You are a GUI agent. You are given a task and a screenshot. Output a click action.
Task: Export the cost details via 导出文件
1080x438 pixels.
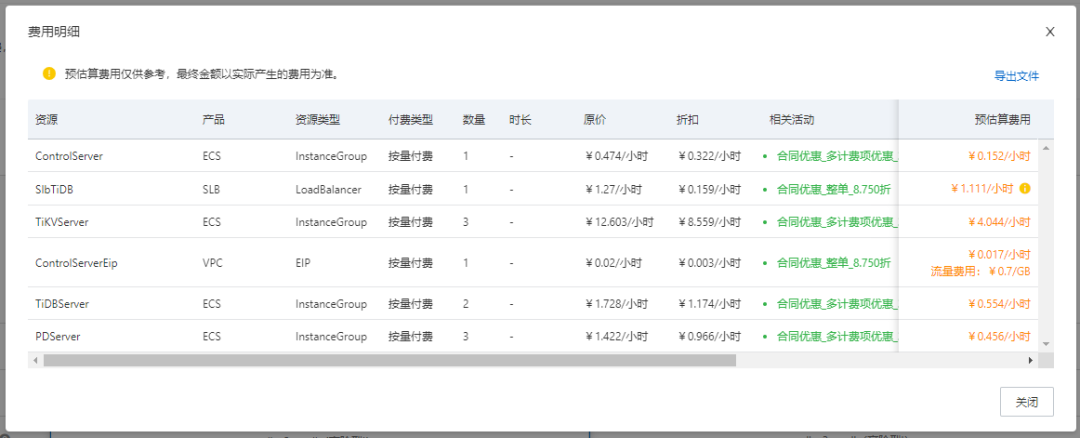pyautogui.click(x=1016, y=76)
